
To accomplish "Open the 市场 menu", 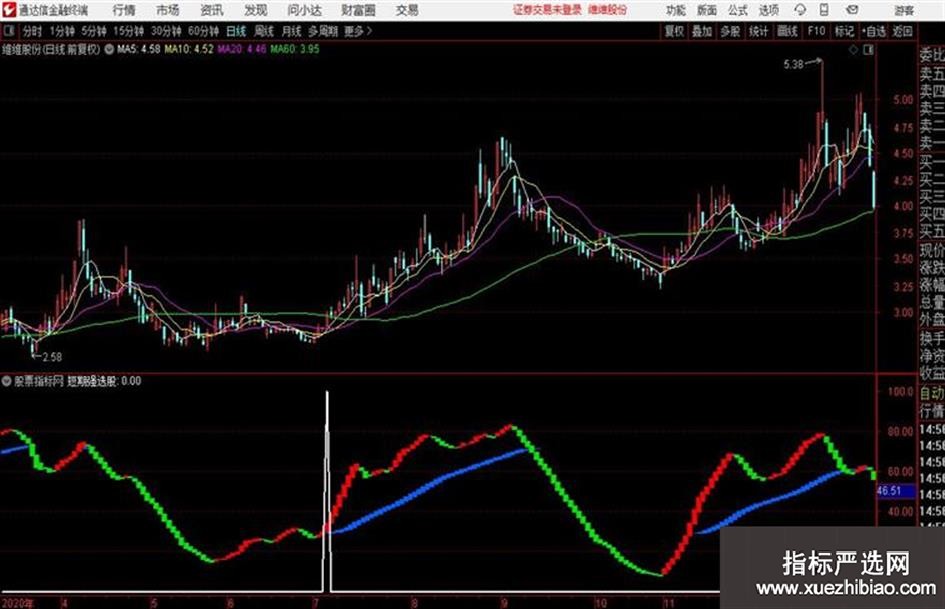I will tap(168, 10).
